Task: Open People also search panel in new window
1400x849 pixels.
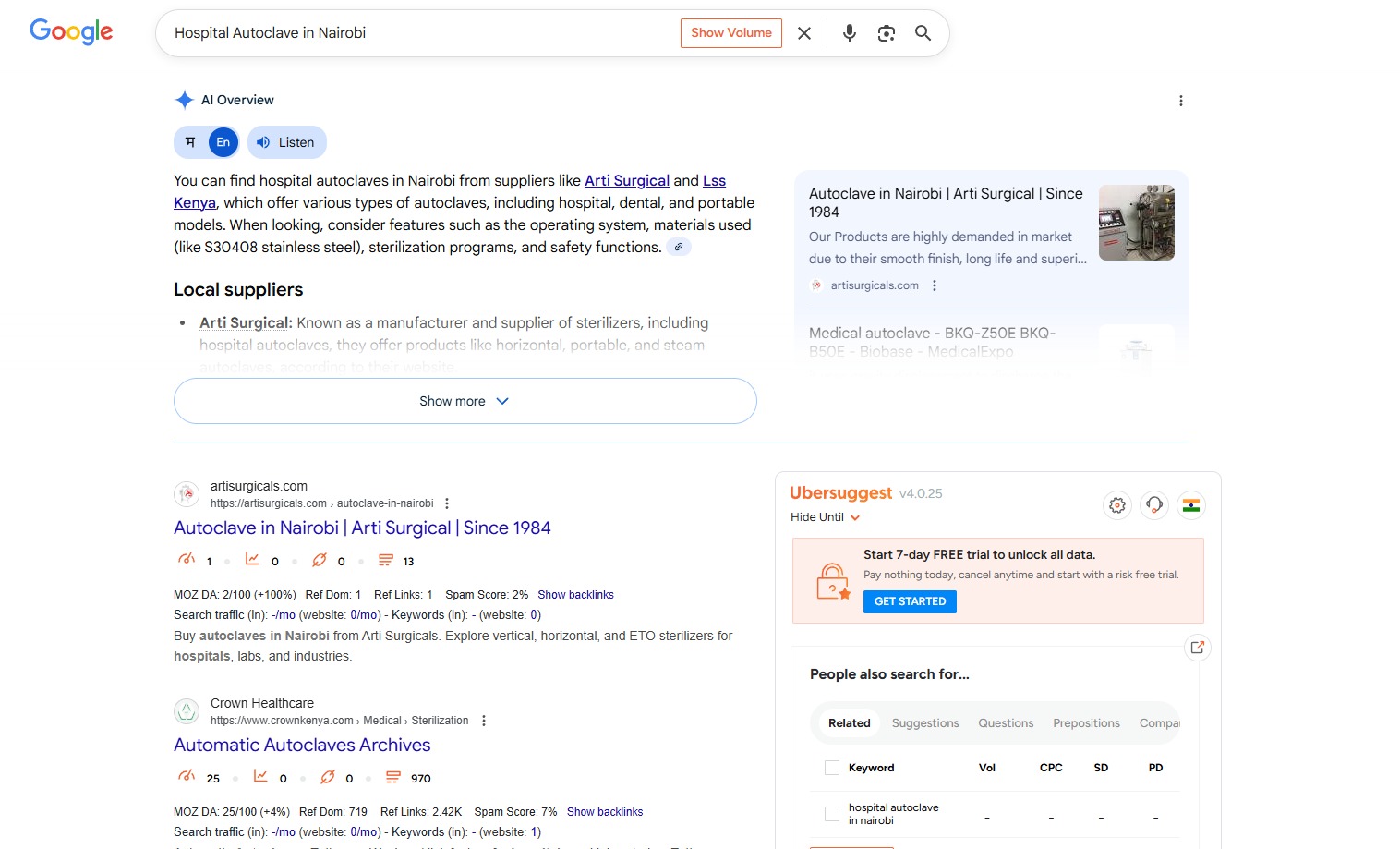Action: 1198,648
